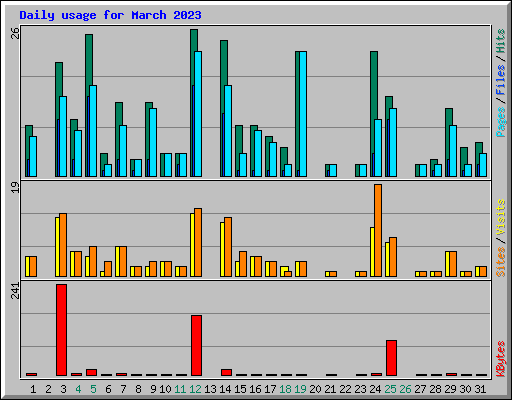Click day label '12' on the x-axis
This screenshot has width=512, height=400.
(195, 389)
